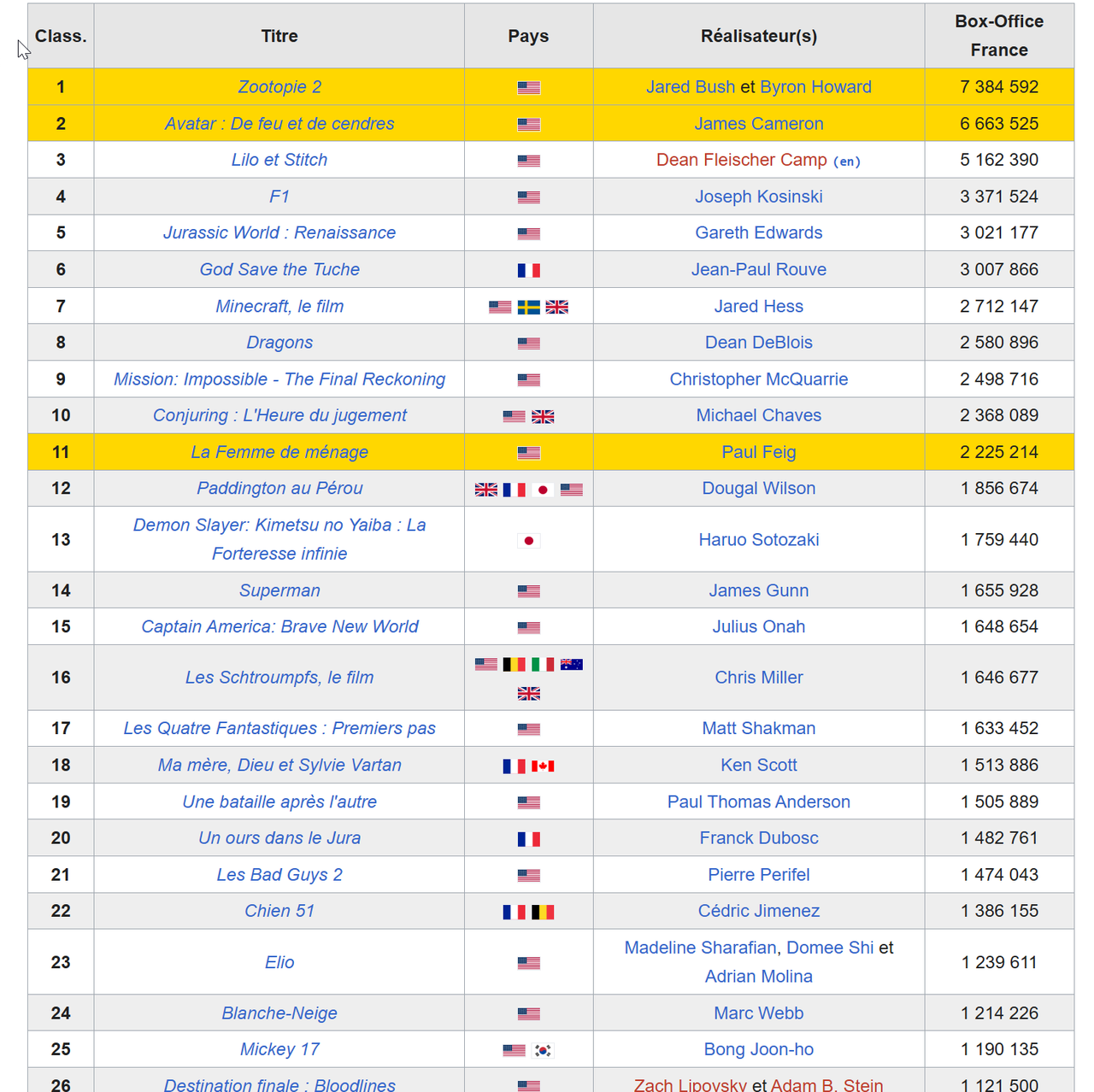Open Les Quatre Fantastiques : Premiers pas link
1094x1092 pixels.
click(279, 728)
